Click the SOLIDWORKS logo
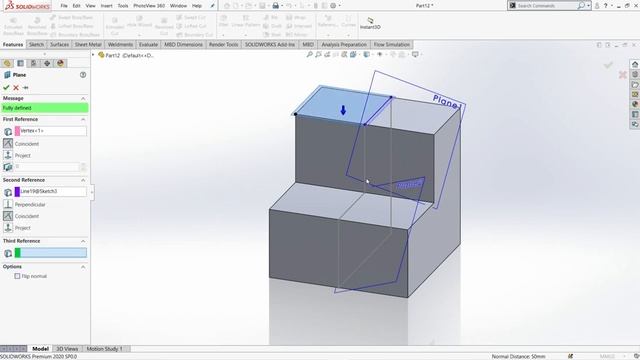The height and width of the screenshot is (360, 640). (28, 6)
